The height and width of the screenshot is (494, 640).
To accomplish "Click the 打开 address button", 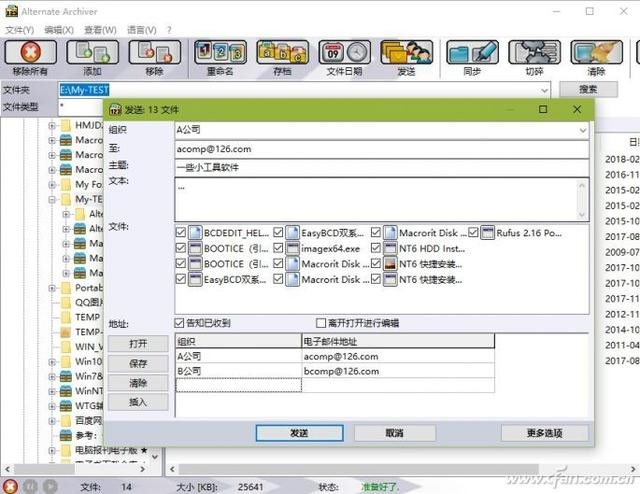I will coord(138,343).
